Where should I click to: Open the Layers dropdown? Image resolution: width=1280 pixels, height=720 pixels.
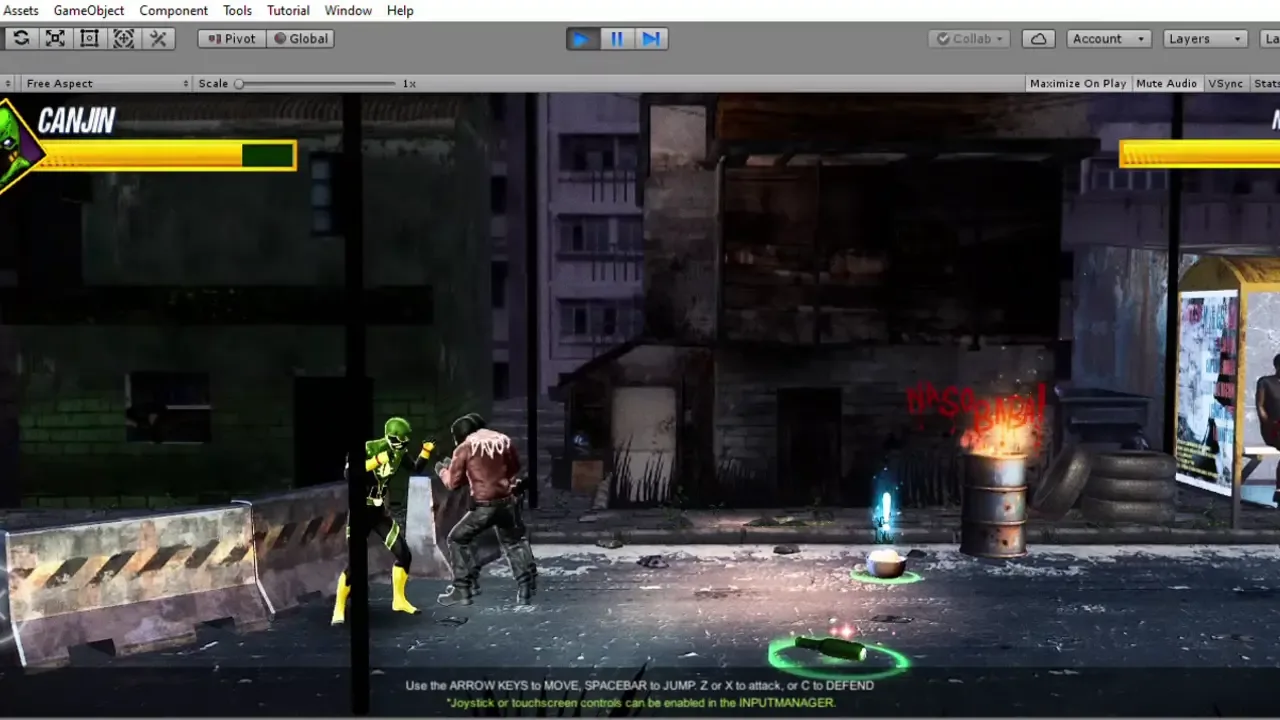tap(1206, 39)
